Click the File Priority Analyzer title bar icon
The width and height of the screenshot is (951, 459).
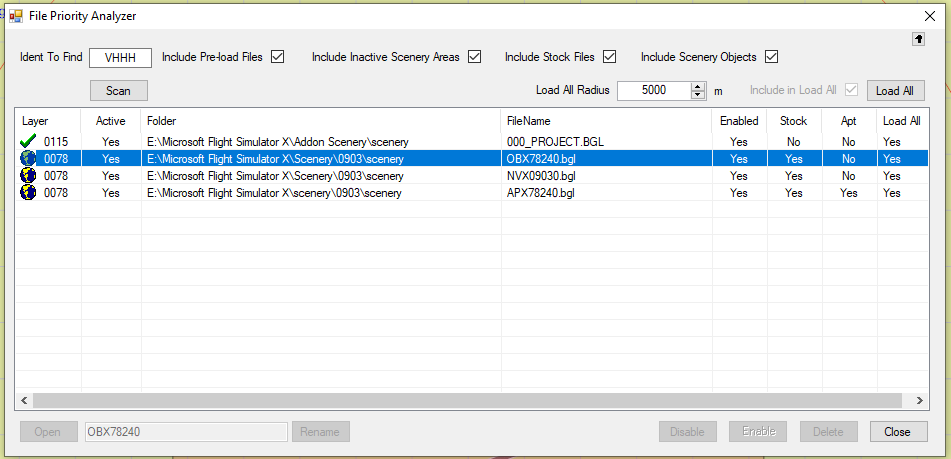pyautogui.click(x=15, y=16)
